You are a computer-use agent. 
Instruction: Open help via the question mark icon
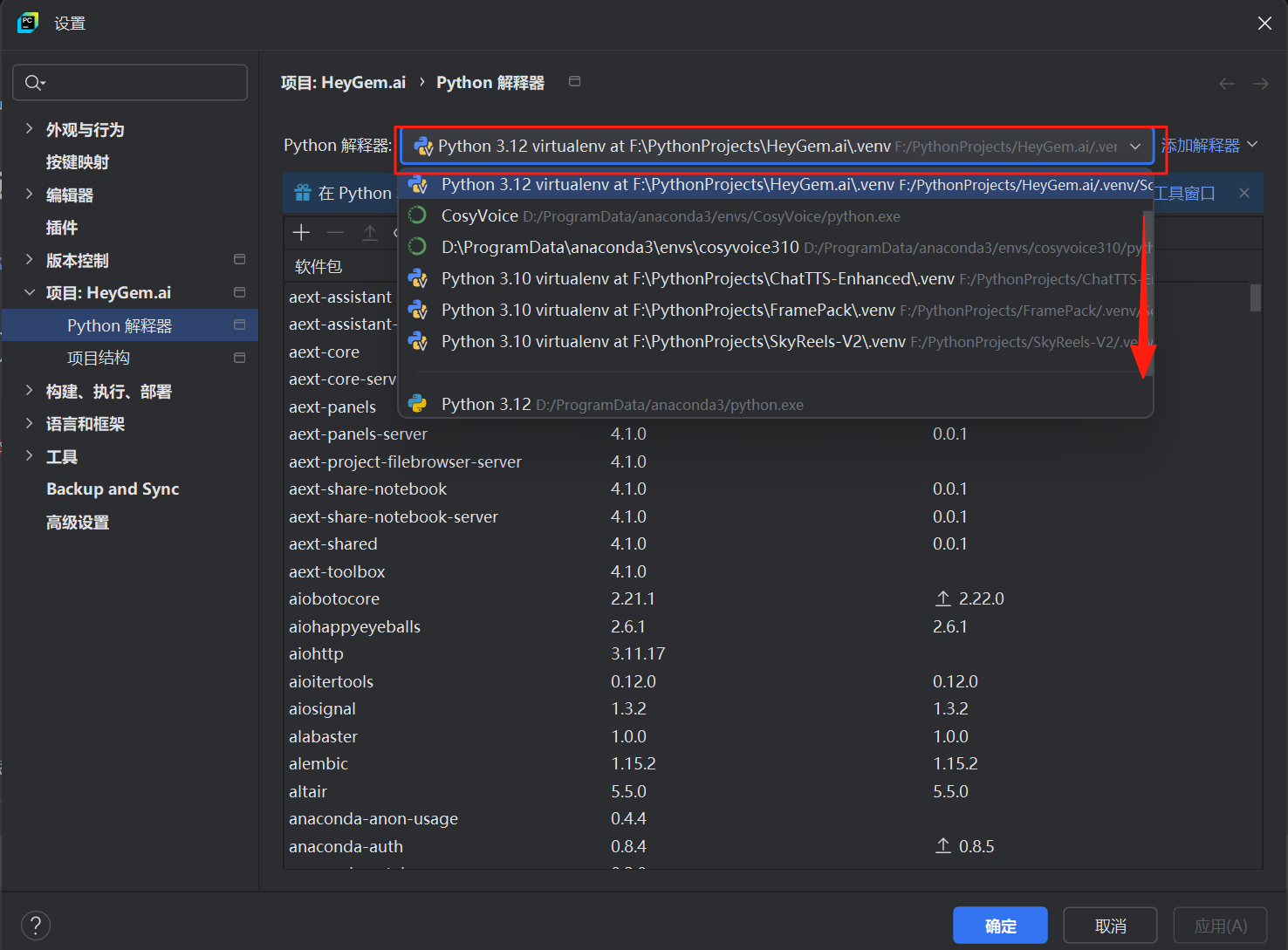[x=36, y=926]
